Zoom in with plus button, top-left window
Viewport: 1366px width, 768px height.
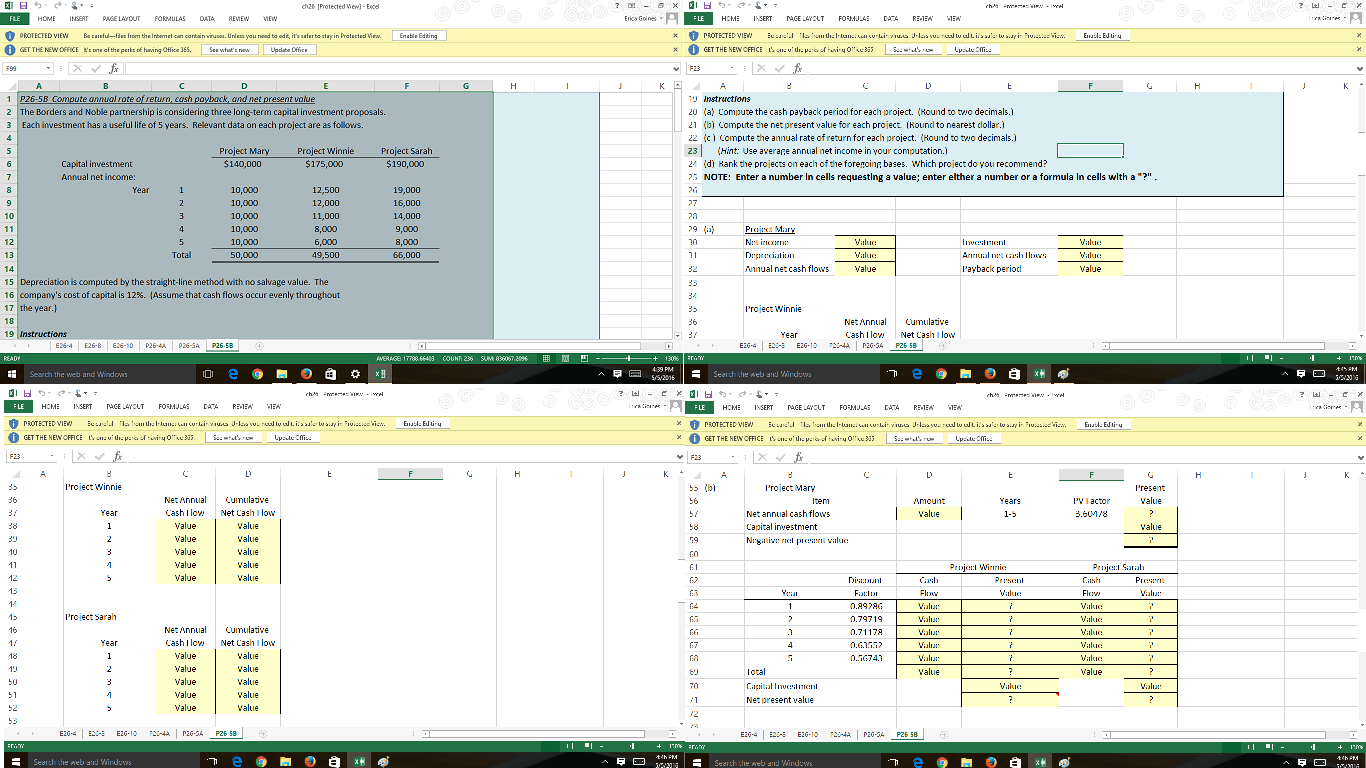tap(654, 358)
